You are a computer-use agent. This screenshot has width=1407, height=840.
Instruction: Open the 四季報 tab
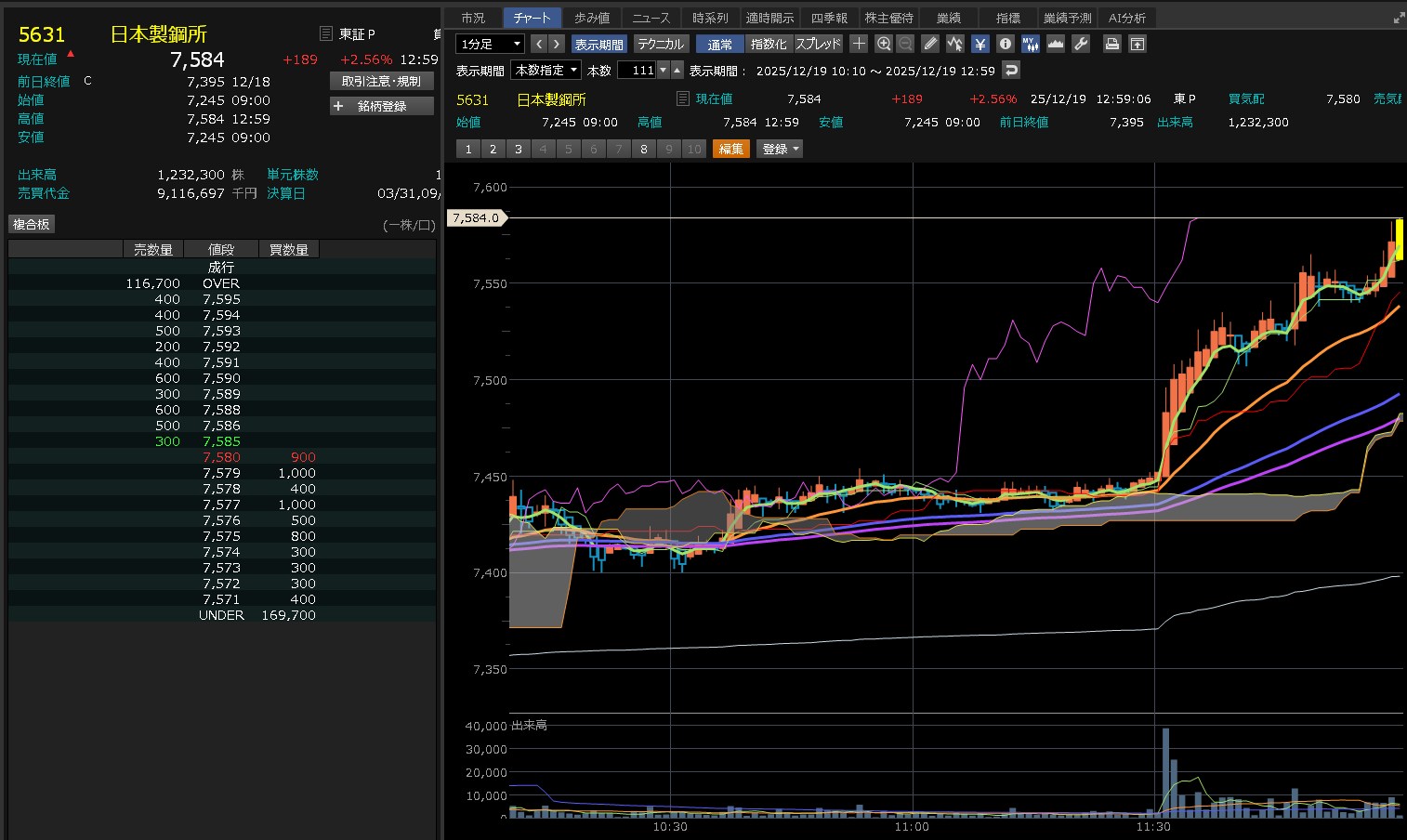pyautogui.click(x=829, y=18)
